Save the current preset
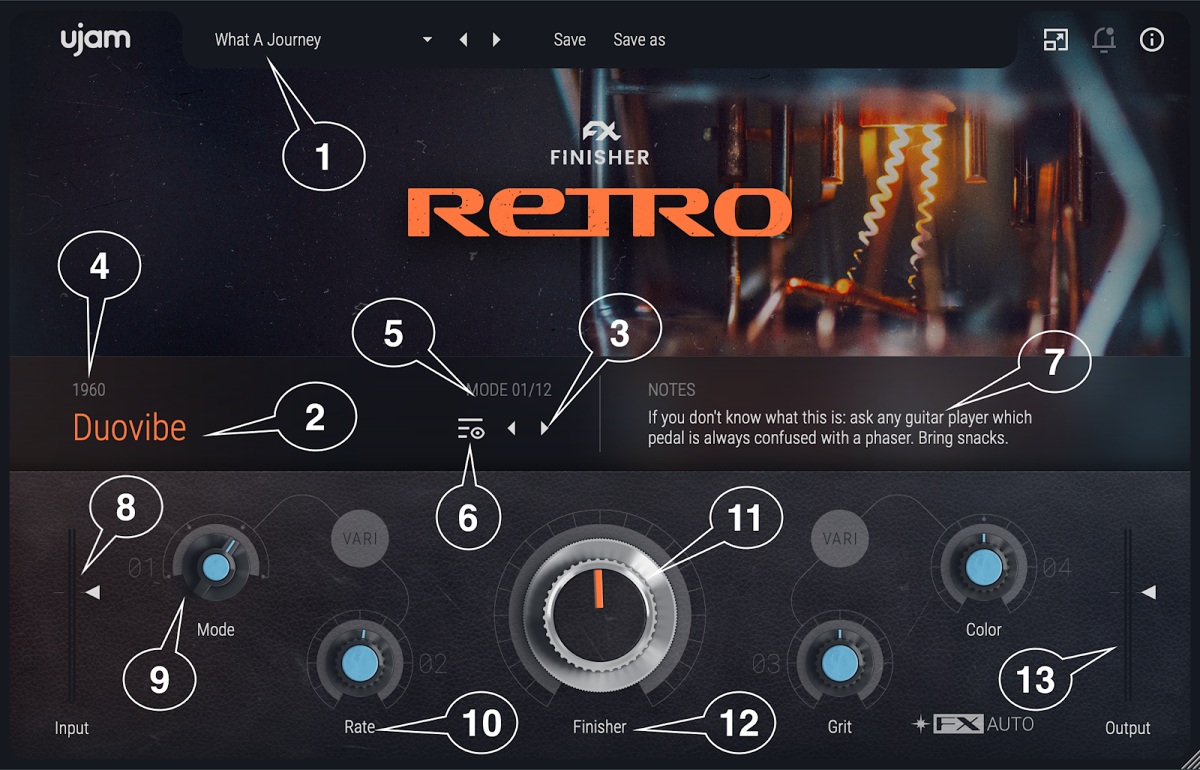 (569, 39)
